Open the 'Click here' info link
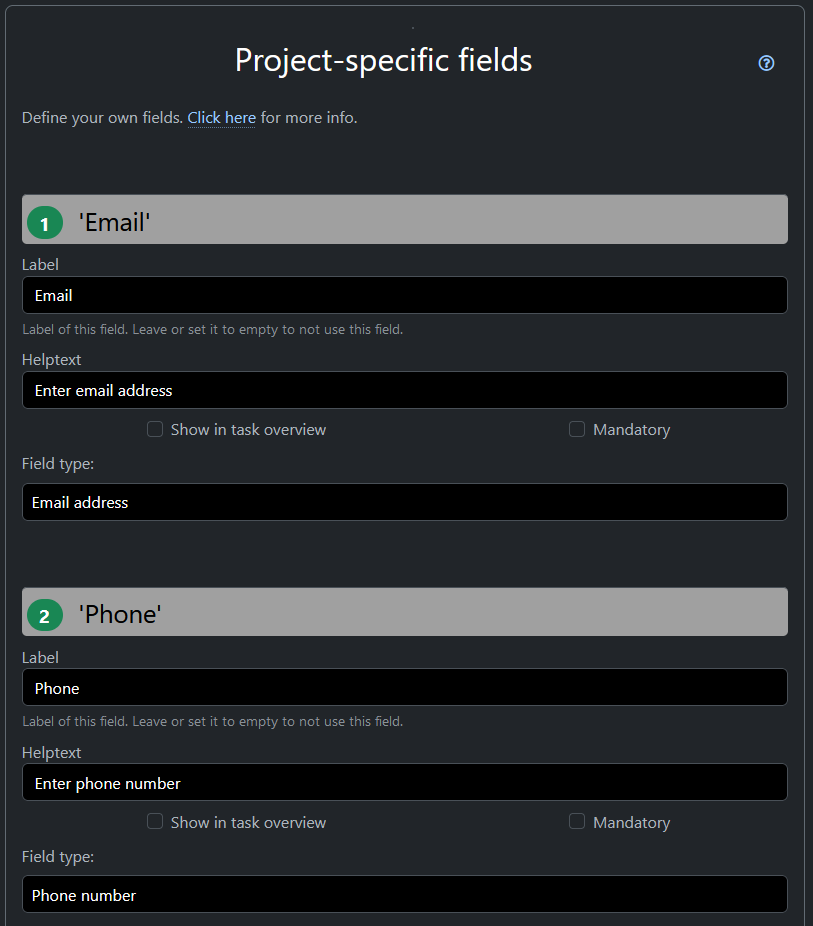The width and height of the screenshot is (813, 926). click(x=221, y=118)
